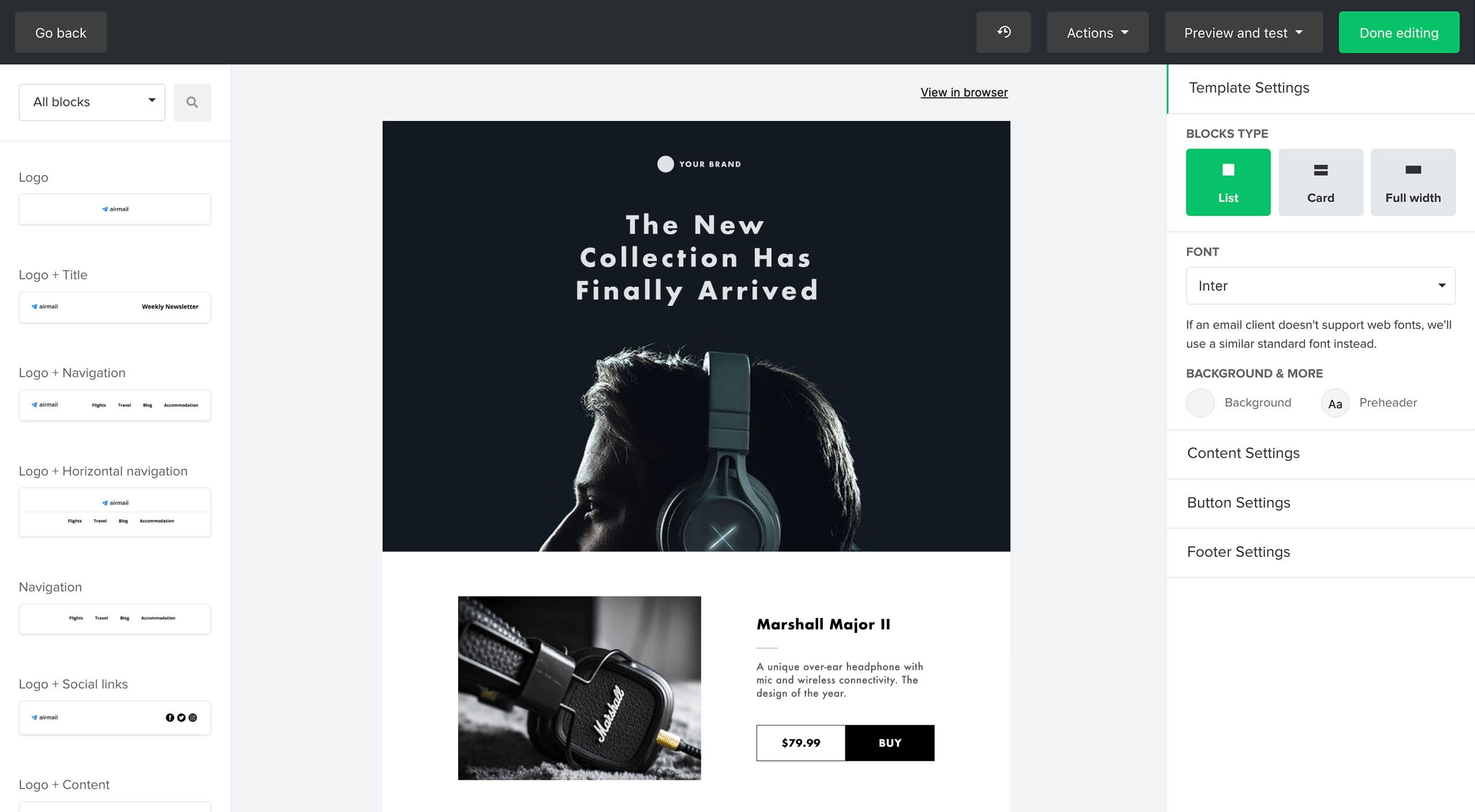Click the Background color swatch toggle
1475x812 pixels.
coord(1201,402)
